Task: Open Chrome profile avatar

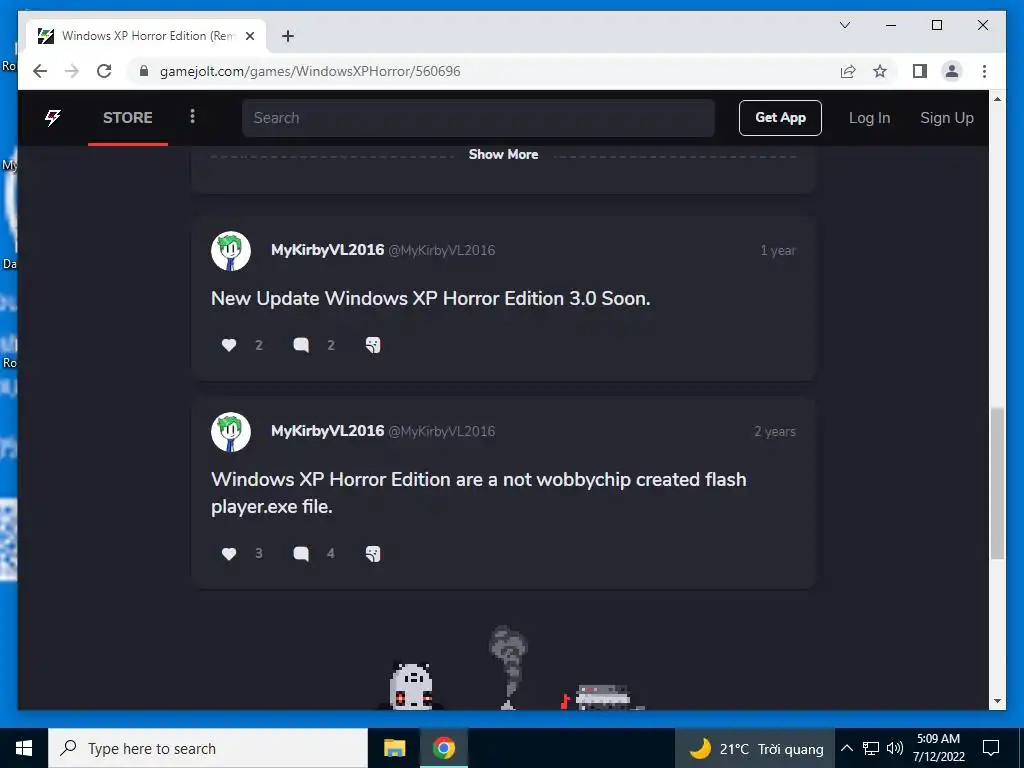Action: (x=952, y=71)
